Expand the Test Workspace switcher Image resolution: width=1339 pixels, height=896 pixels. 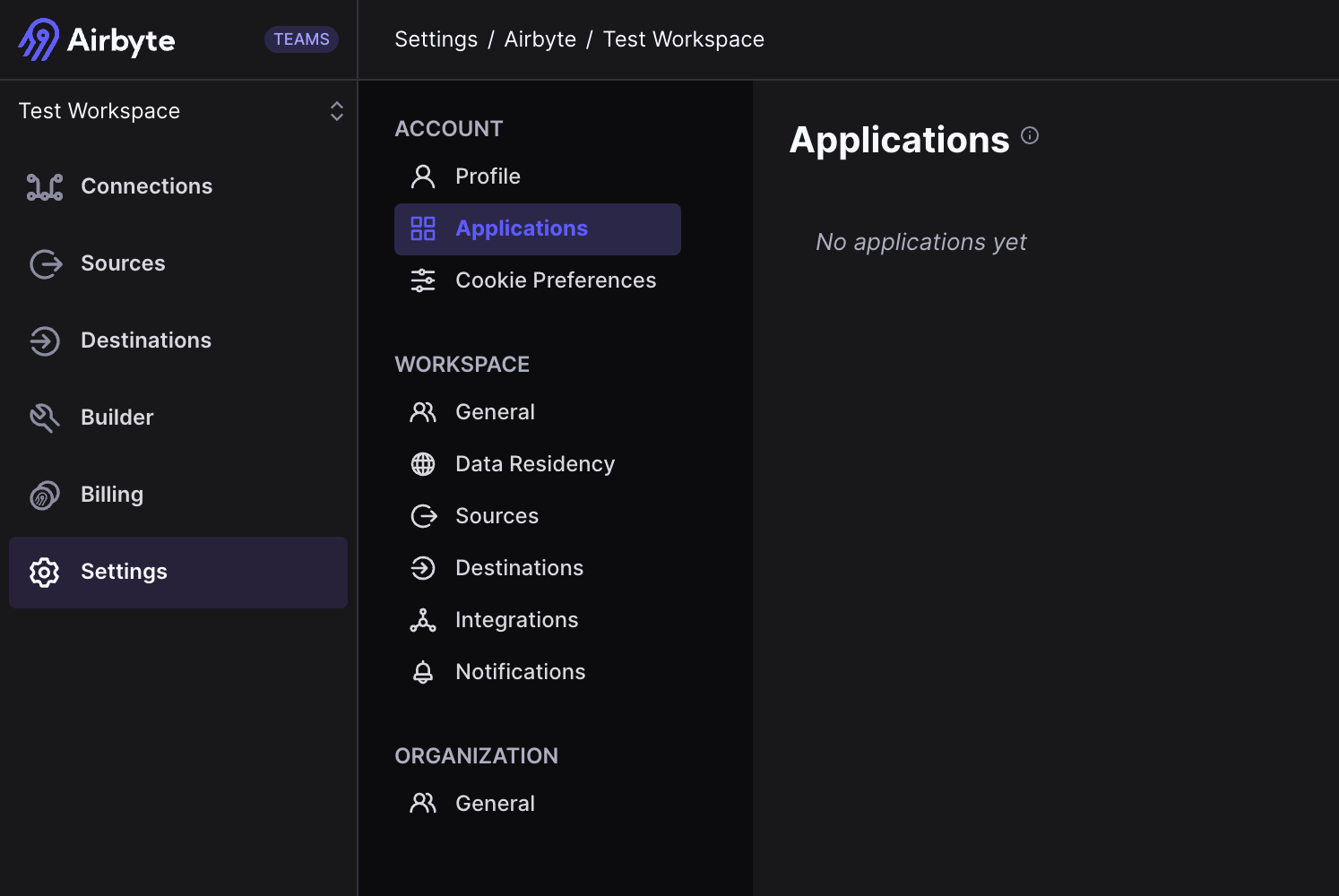(335, 111)
